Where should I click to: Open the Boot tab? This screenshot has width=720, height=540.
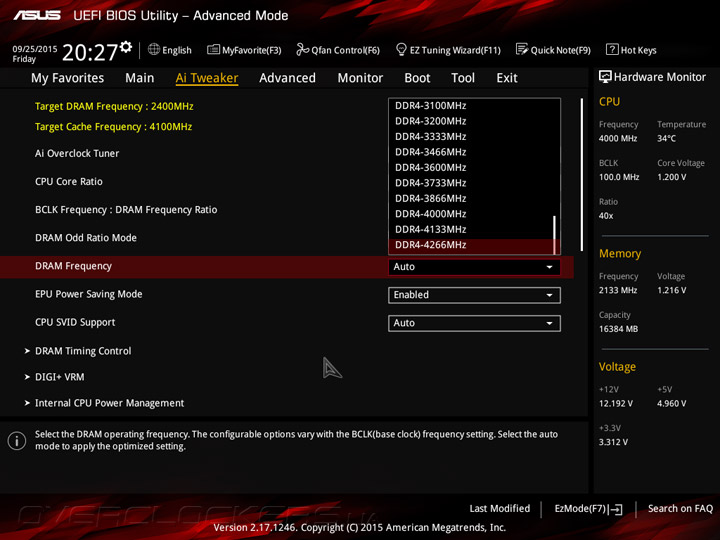(x=417, y=78)
